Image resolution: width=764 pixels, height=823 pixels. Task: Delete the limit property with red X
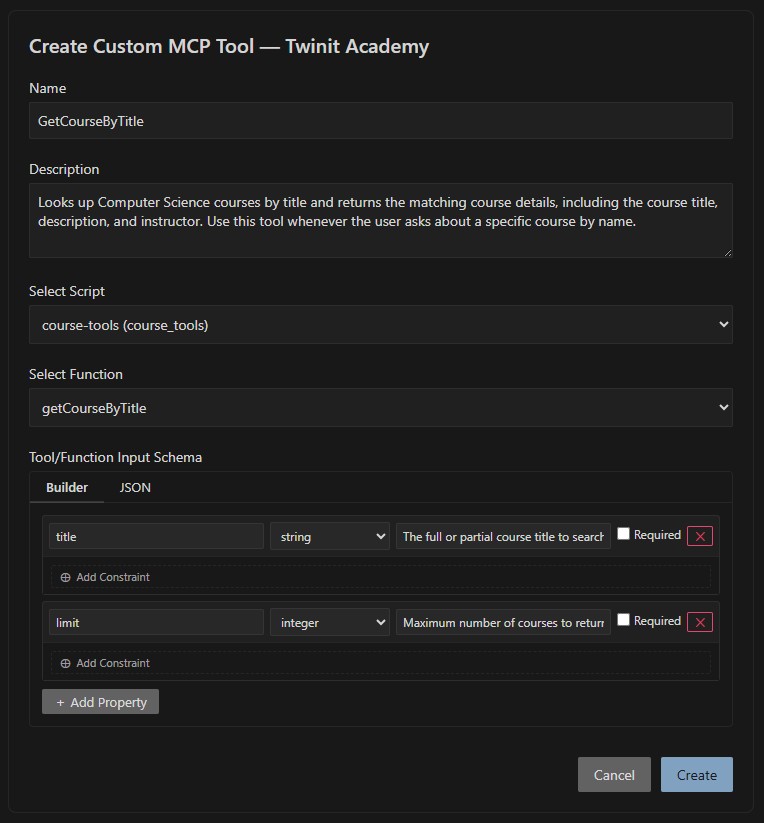point(699,622)
